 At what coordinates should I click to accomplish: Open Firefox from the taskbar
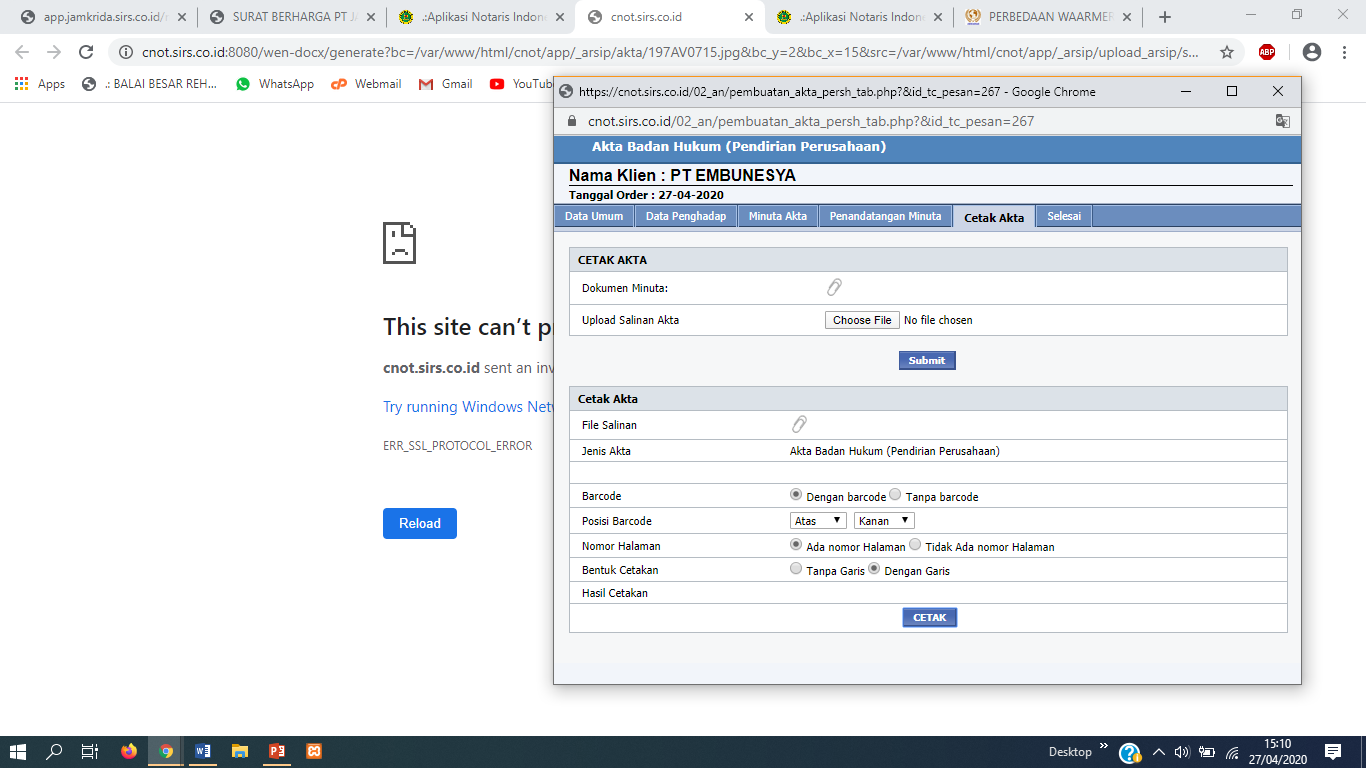129,751
